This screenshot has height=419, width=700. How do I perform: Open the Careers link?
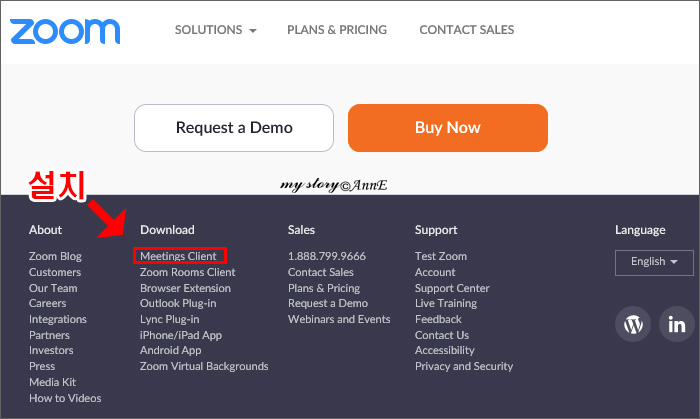[47, 303]
